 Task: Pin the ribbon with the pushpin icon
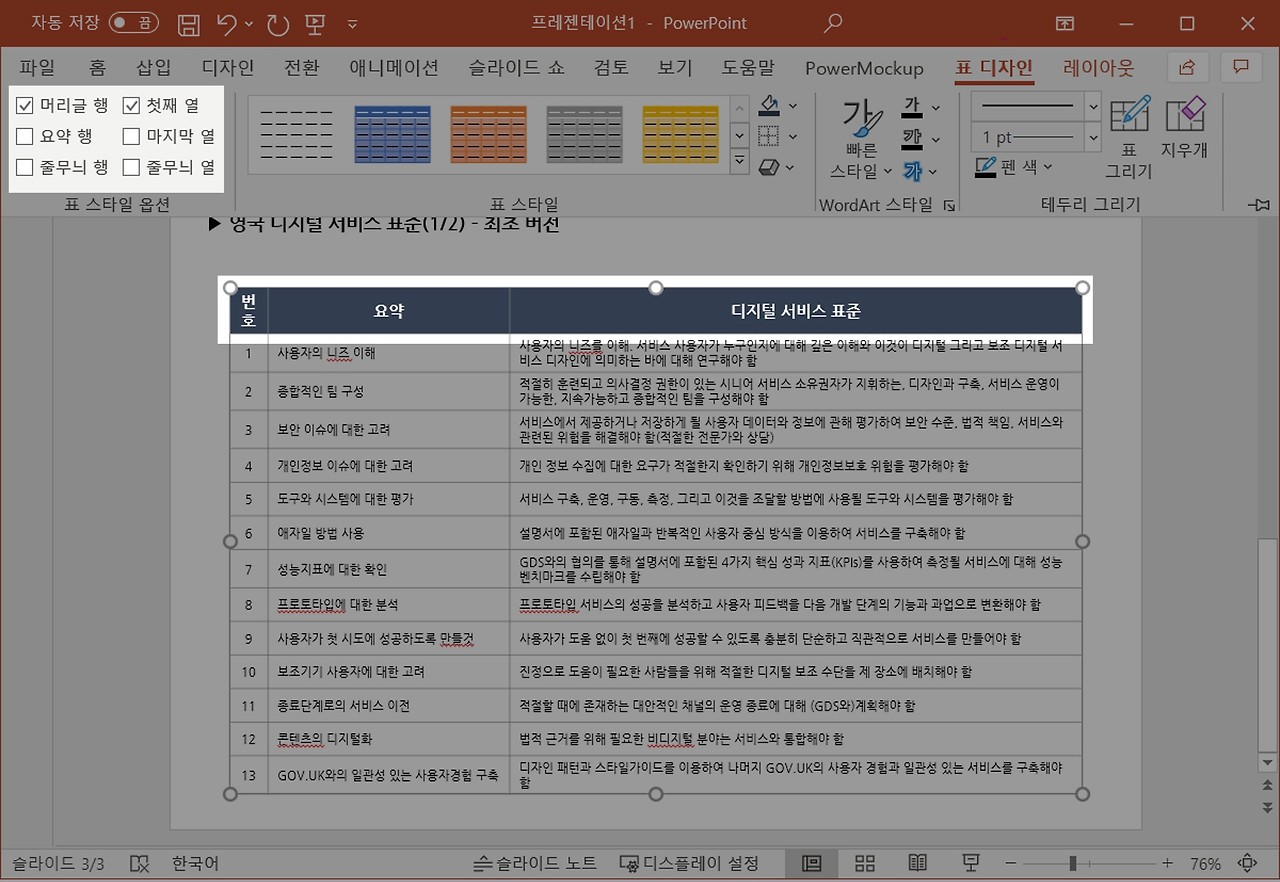click(1259, 205)
